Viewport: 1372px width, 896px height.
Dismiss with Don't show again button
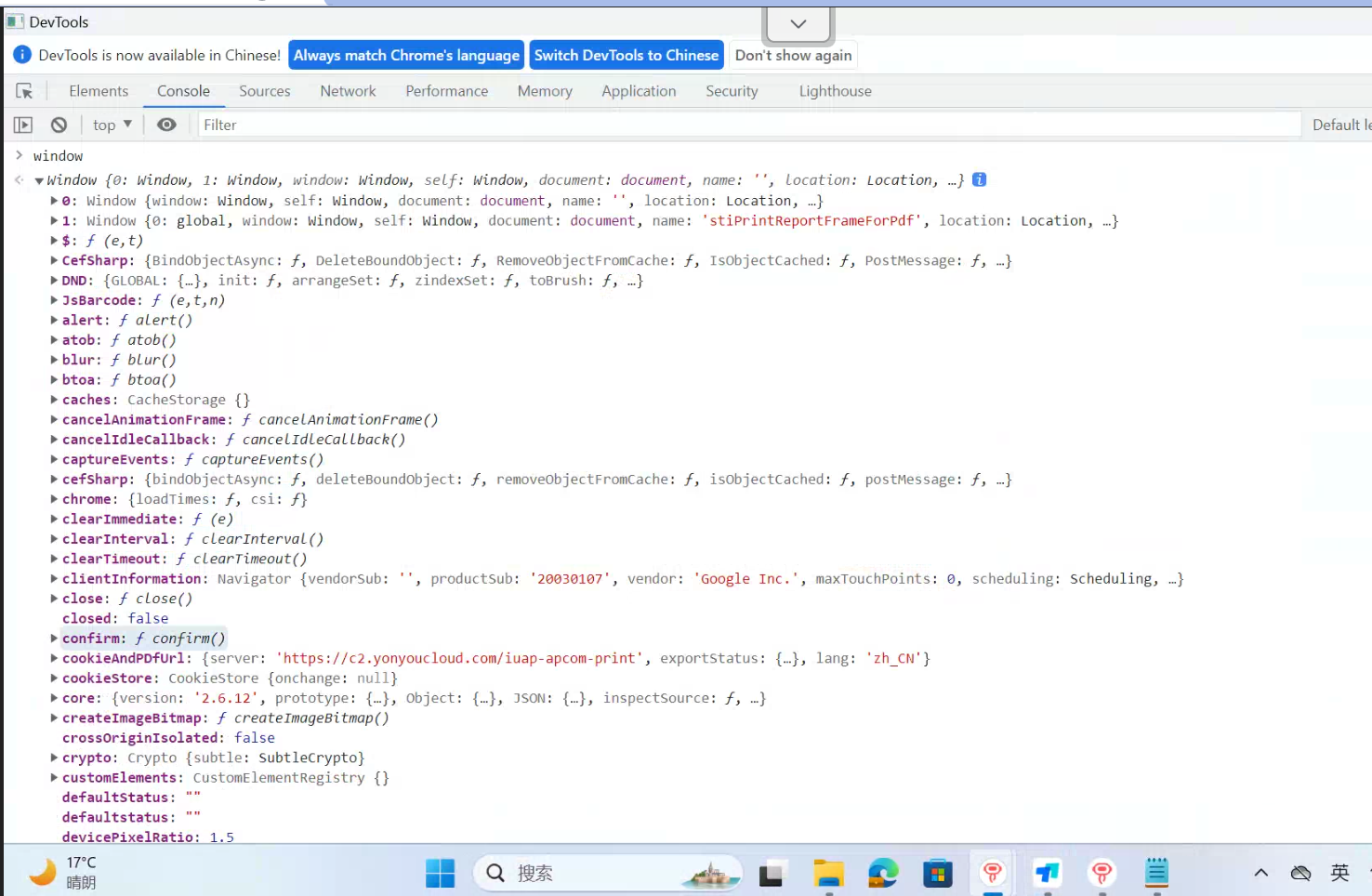[793, 56]
